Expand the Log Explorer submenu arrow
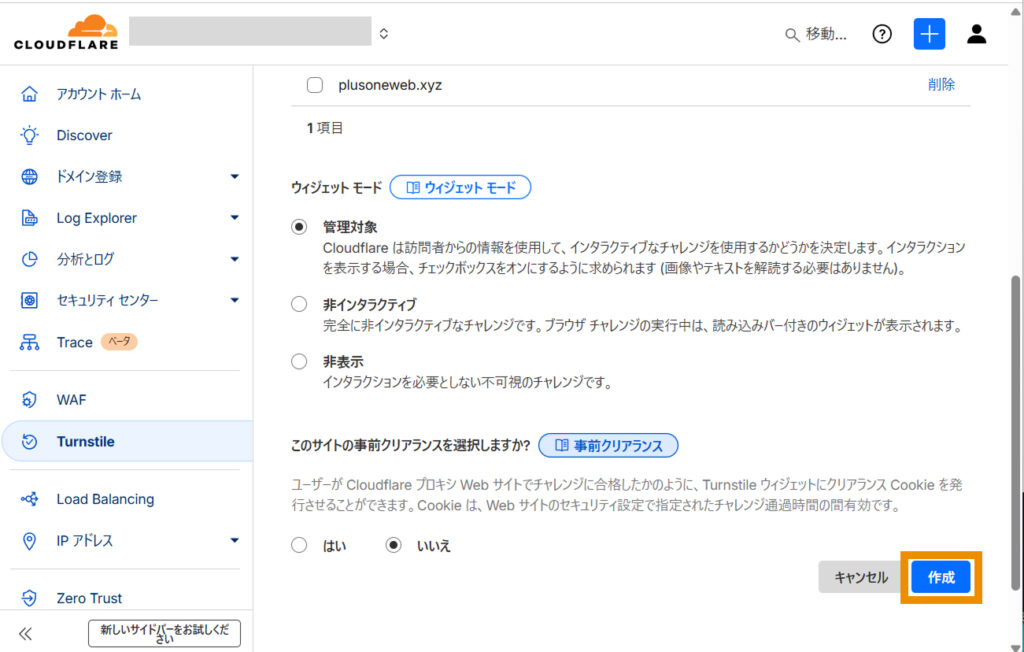This screenshot has width=1024, height=652. 235,218
